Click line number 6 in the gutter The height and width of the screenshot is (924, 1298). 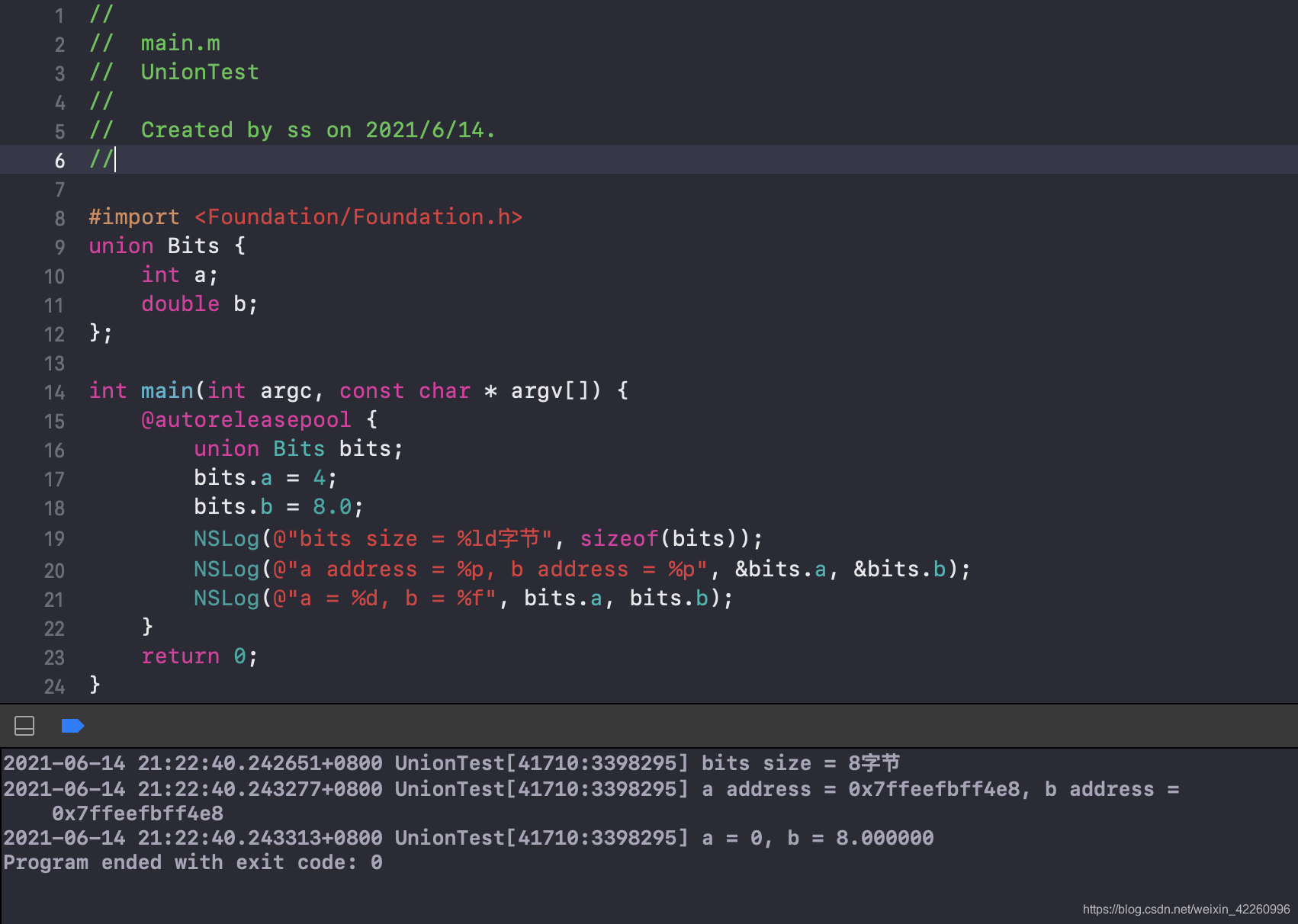[59, 161]
